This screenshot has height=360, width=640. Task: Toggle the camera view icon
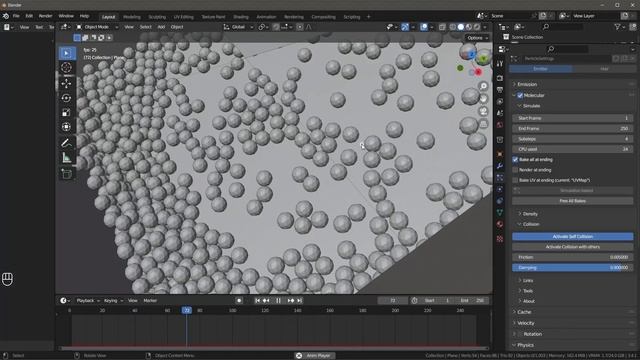[x=484, y=111]
